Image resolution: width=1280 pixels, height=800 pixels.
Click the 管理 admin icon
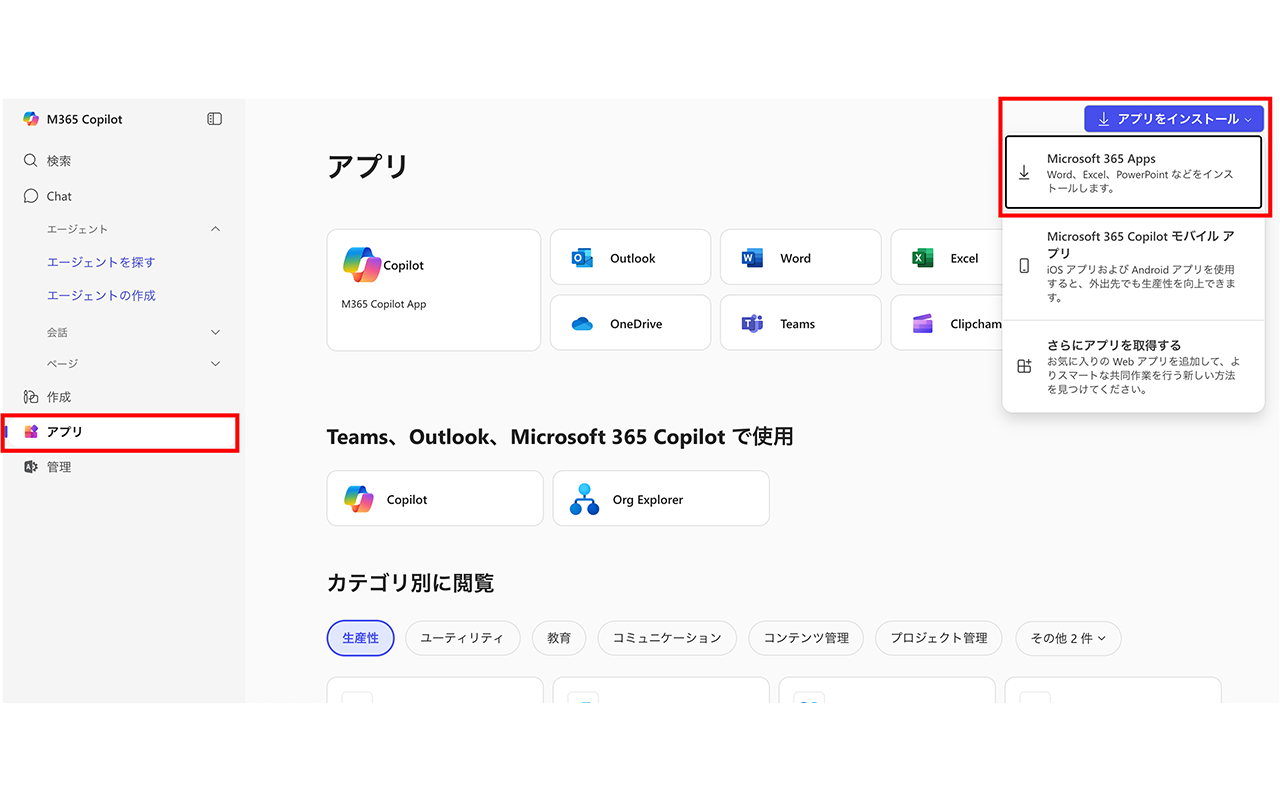point(31,467)
